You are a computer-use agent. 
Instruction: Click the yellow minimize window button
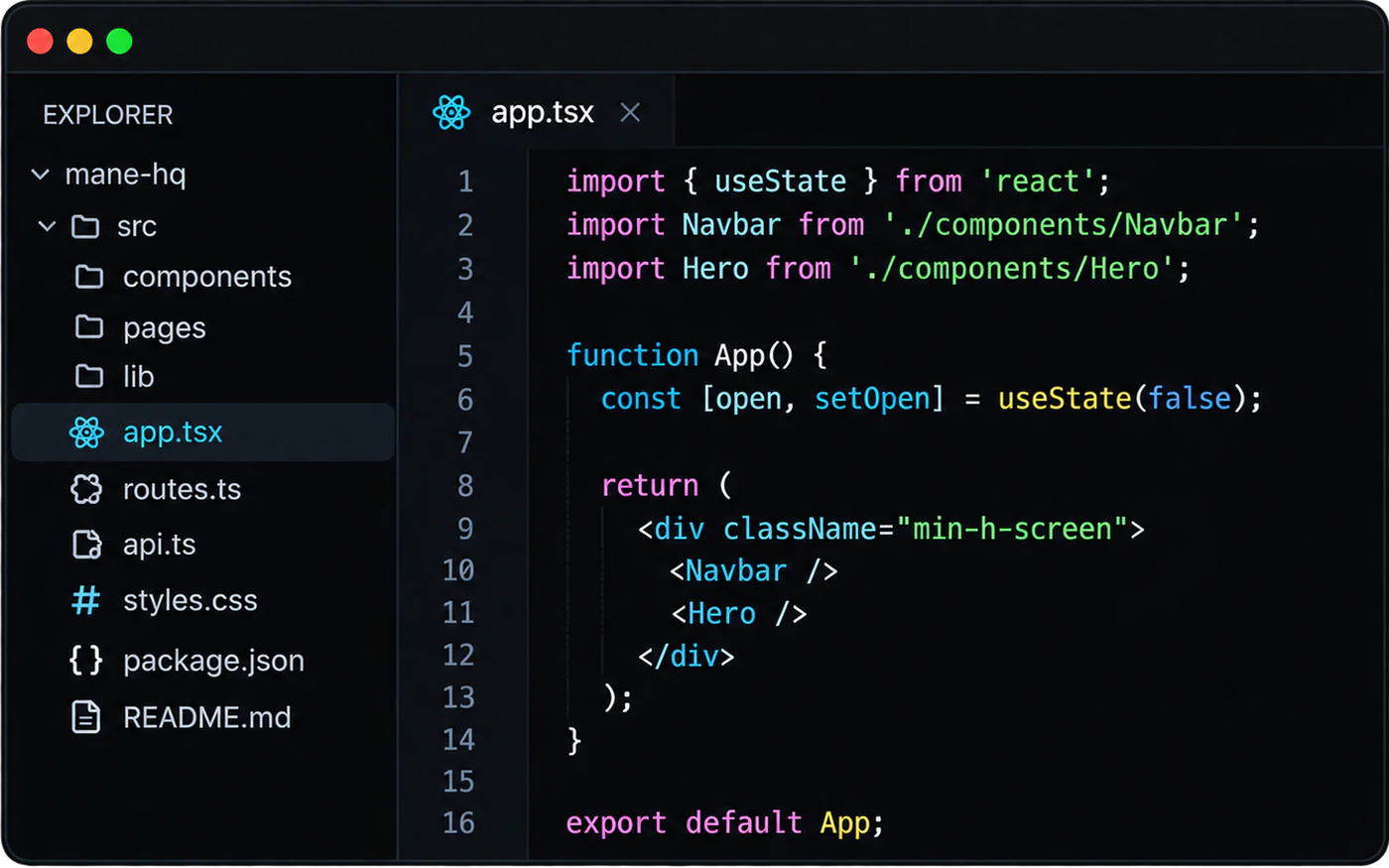point(79,42)
